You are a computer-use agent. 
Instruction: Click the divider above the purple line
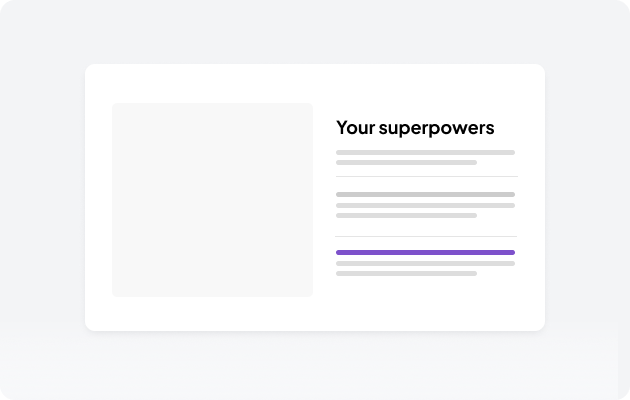[425, 236]
